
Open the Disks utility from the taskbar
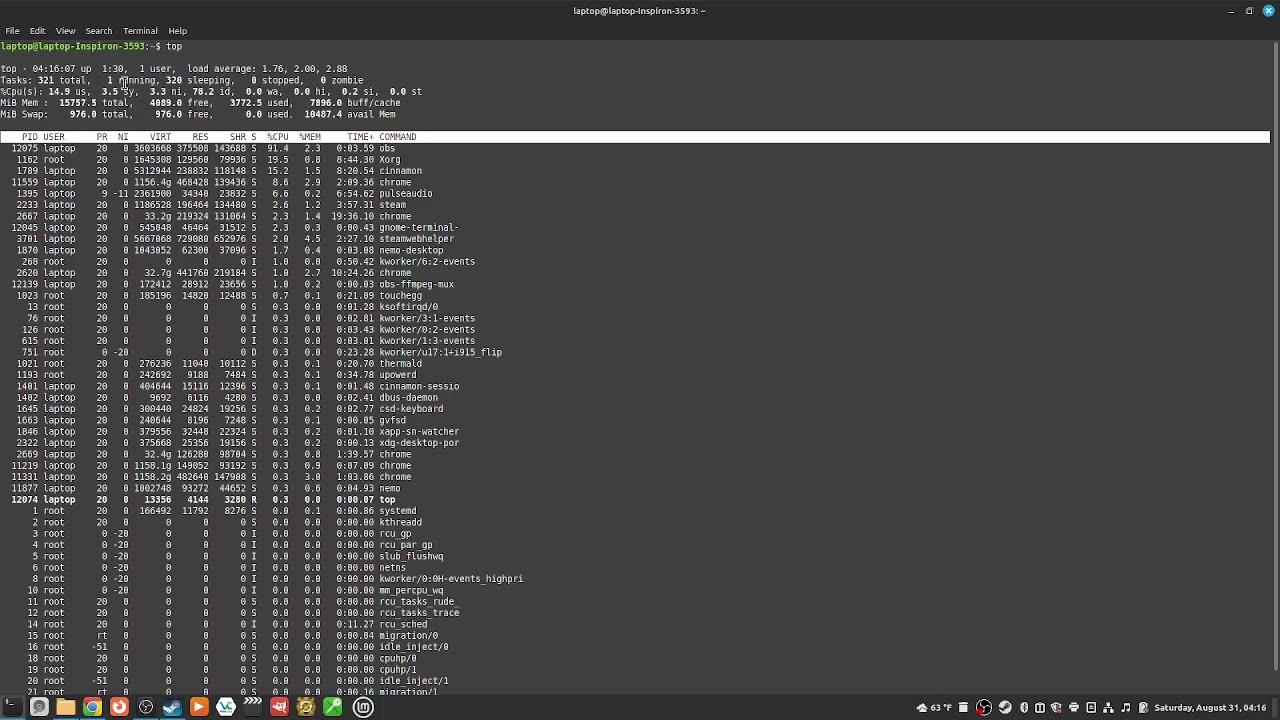pyautogui.click(x=39, y=707)
